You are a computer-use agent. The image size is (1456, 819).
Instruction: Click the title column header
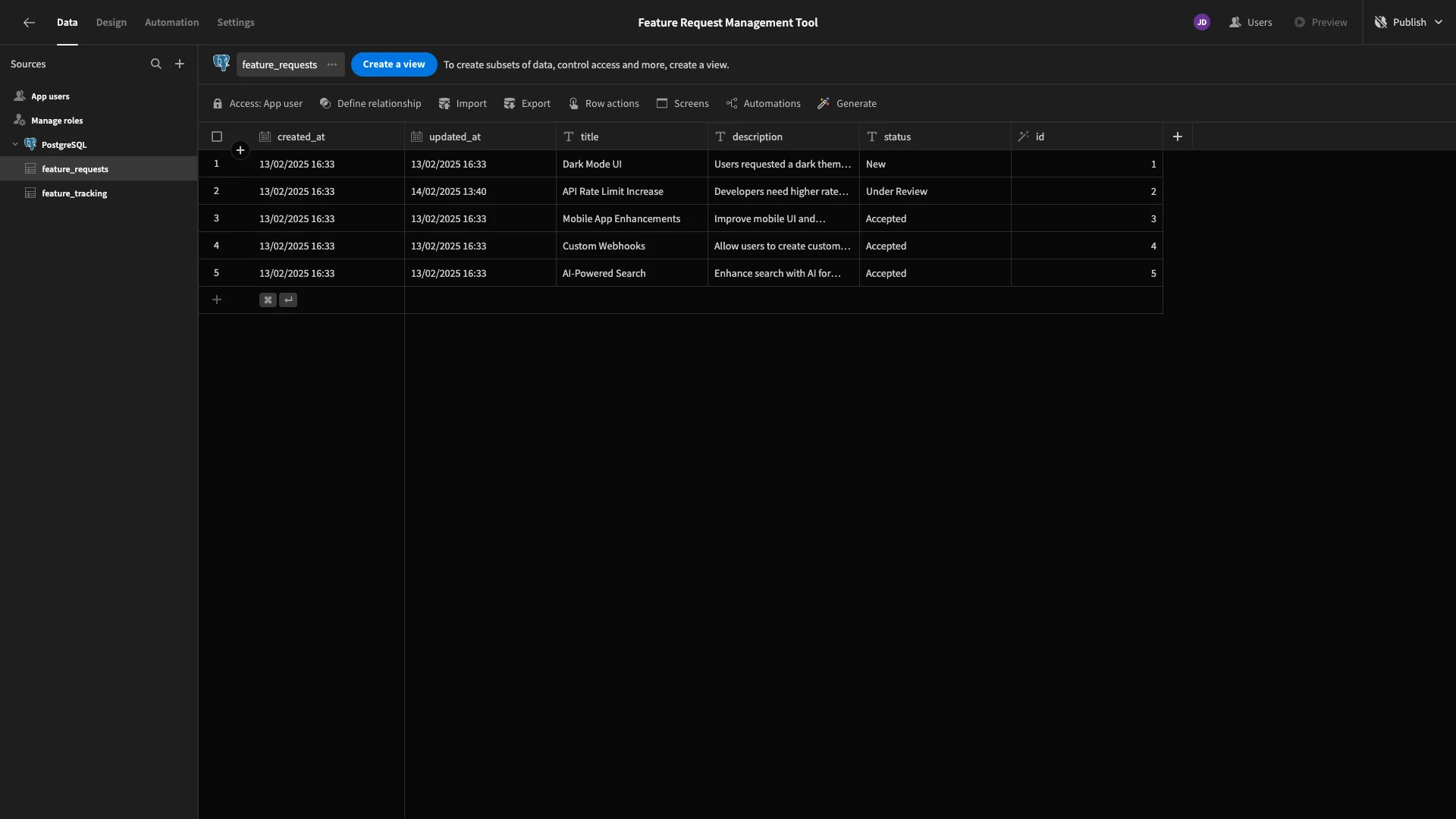[x=632, y=136]
